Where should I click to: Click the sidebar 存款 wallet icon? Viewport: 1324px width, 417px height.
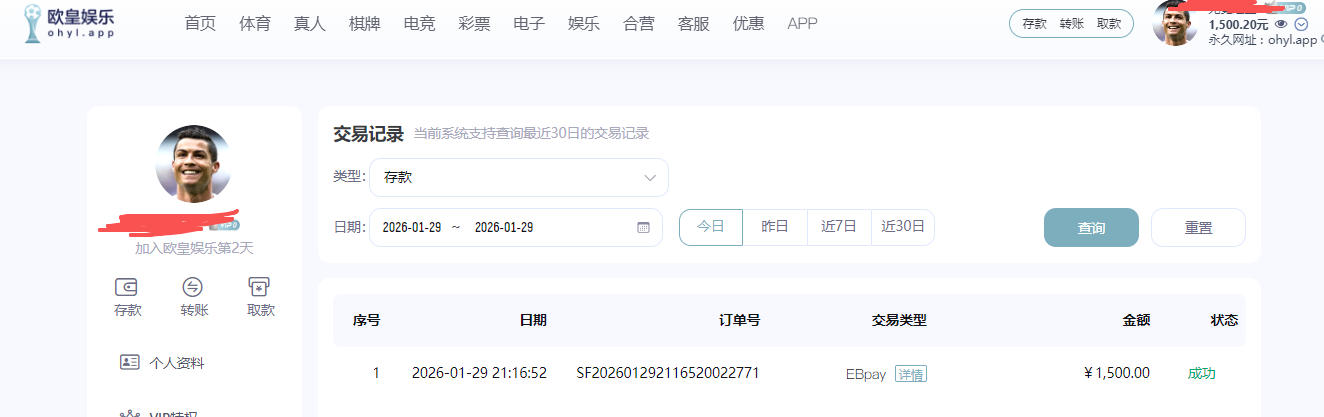click(127, 287)
